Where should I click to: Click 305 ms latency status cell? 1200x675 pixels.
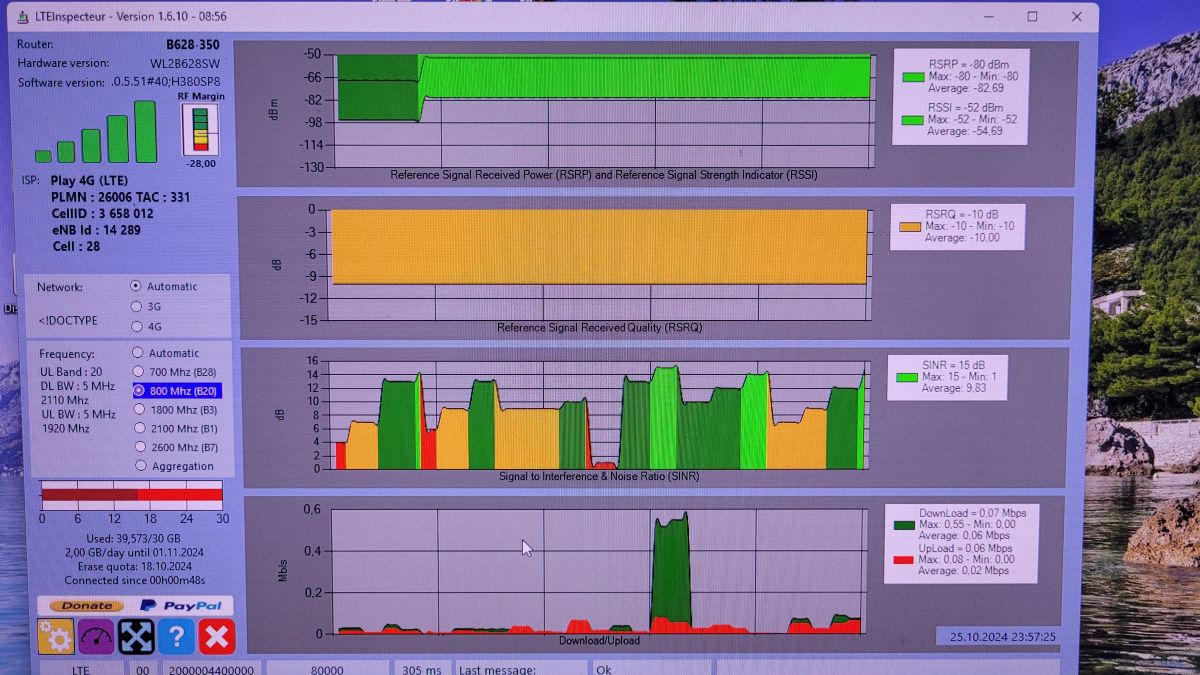420,669
